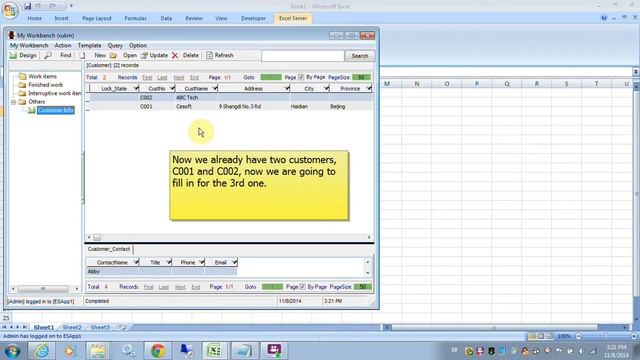The width and height of the screenshot is (640, 360).
Task: Open the Formulas ribbon tab
Action: 136,18
